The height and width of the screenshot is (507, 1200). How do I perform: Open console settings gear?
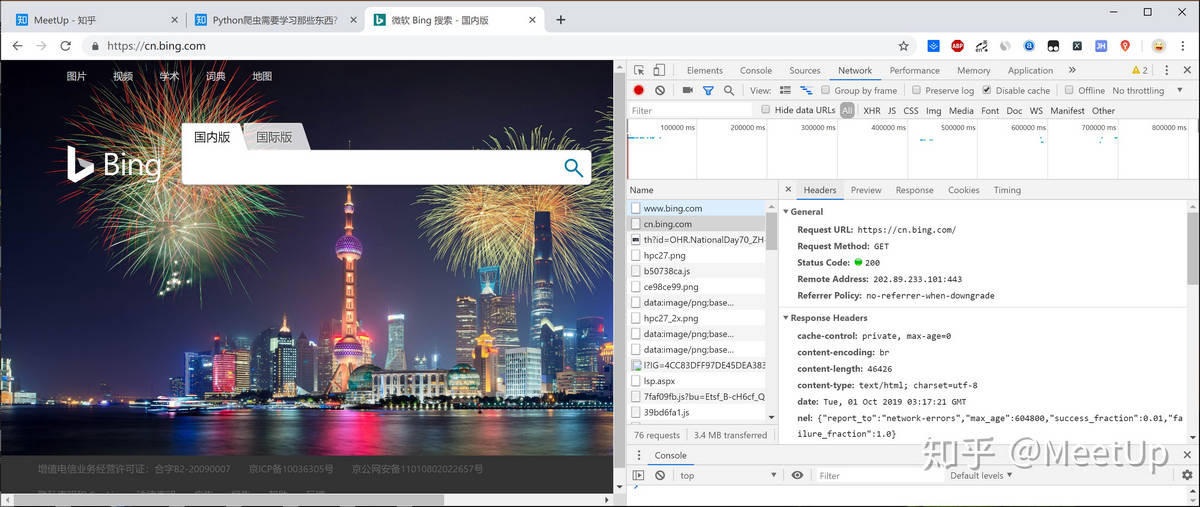point(1187,475)
